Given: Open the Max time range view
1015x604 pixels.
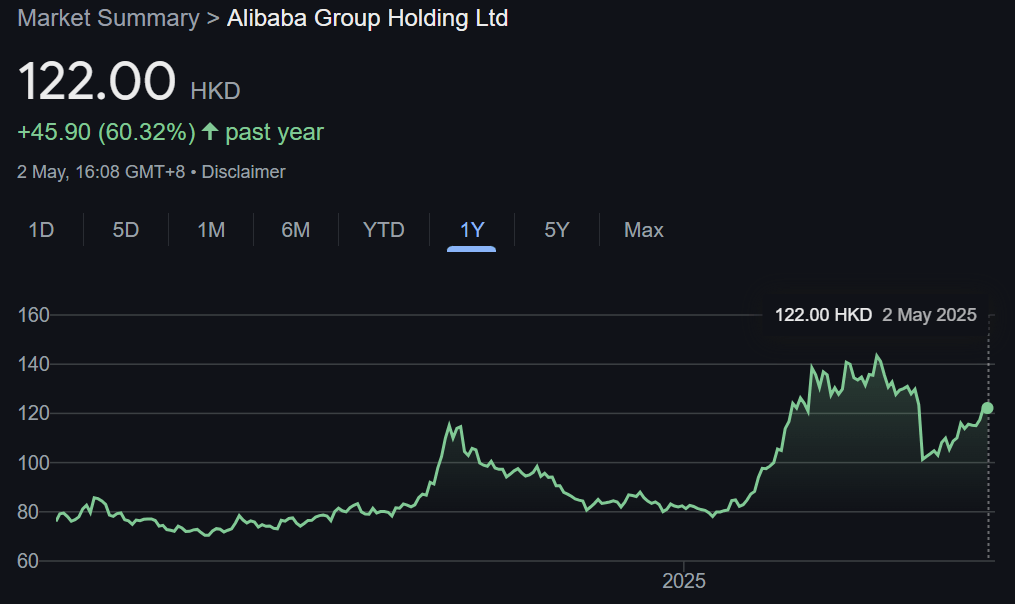Looking at the screenshot, I should tap(642, 230).
